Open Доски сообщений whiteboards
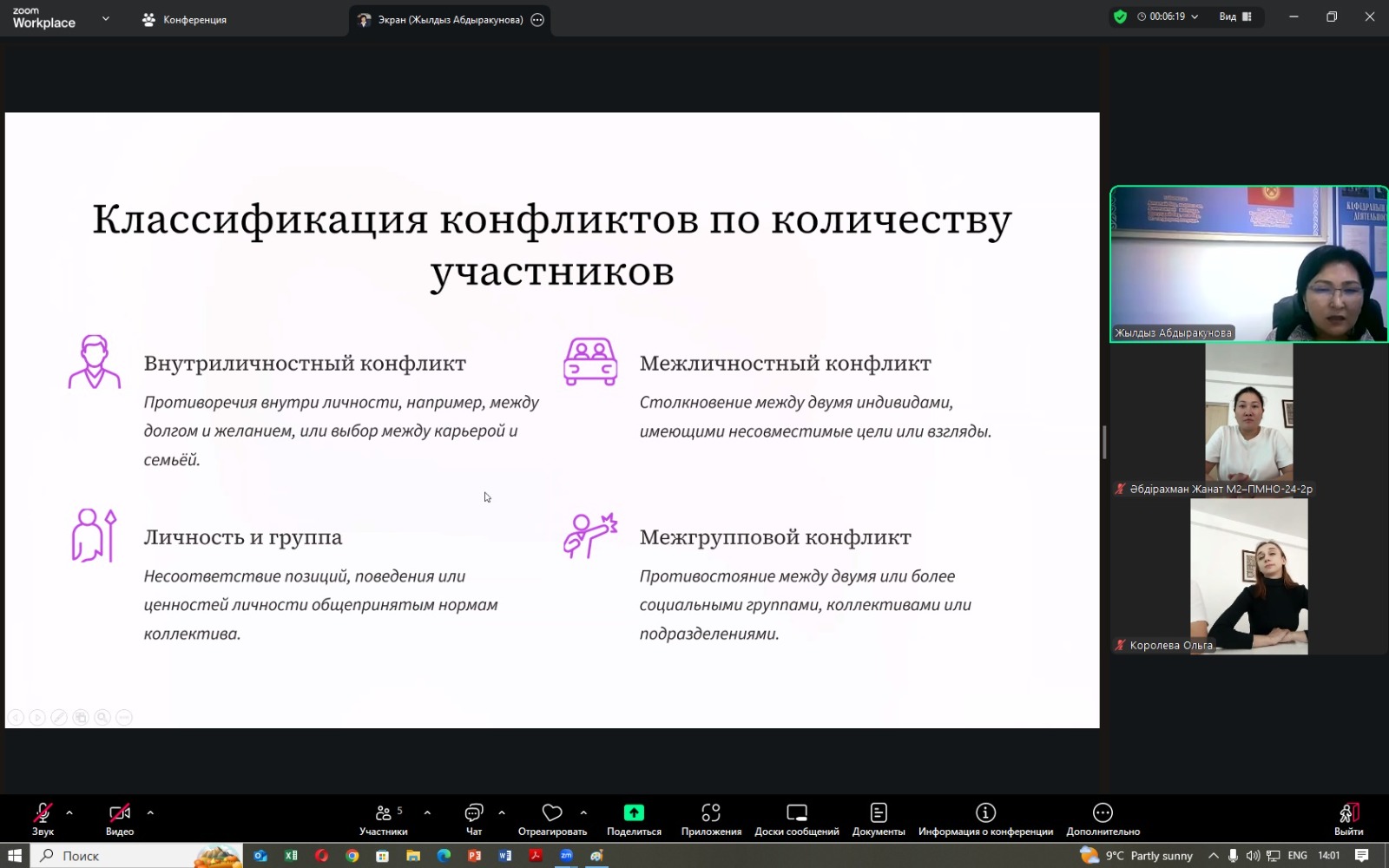The image size is (1389, 868). [x=796, y=818]
